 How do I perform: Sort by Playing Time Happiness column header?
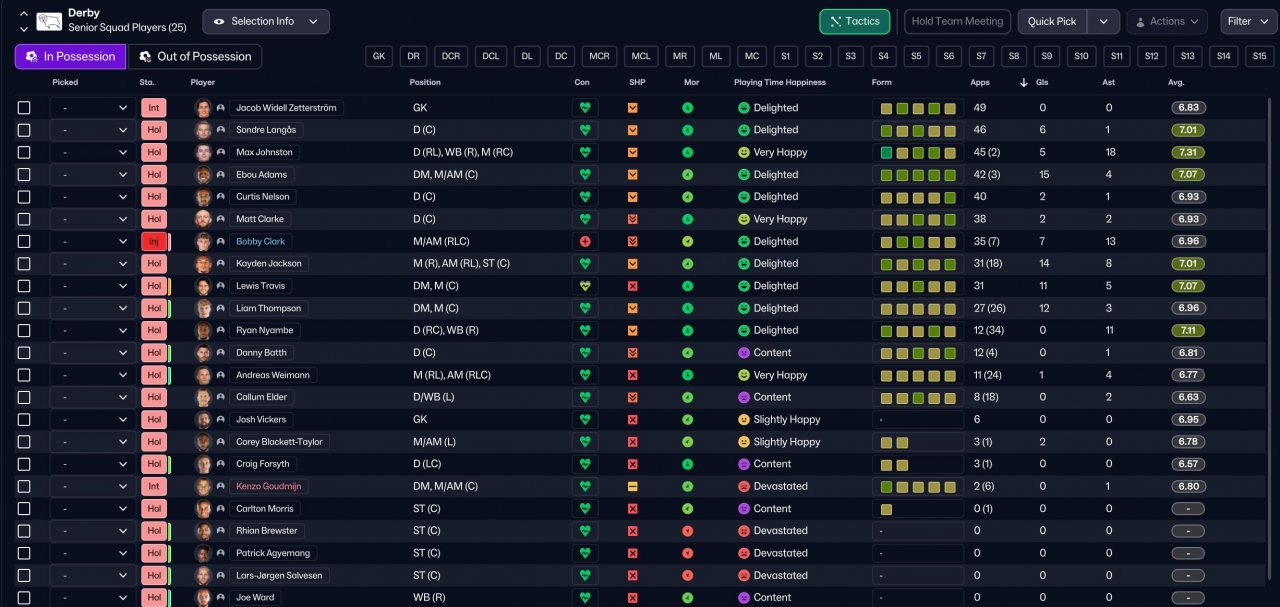(x=780, y=82)
